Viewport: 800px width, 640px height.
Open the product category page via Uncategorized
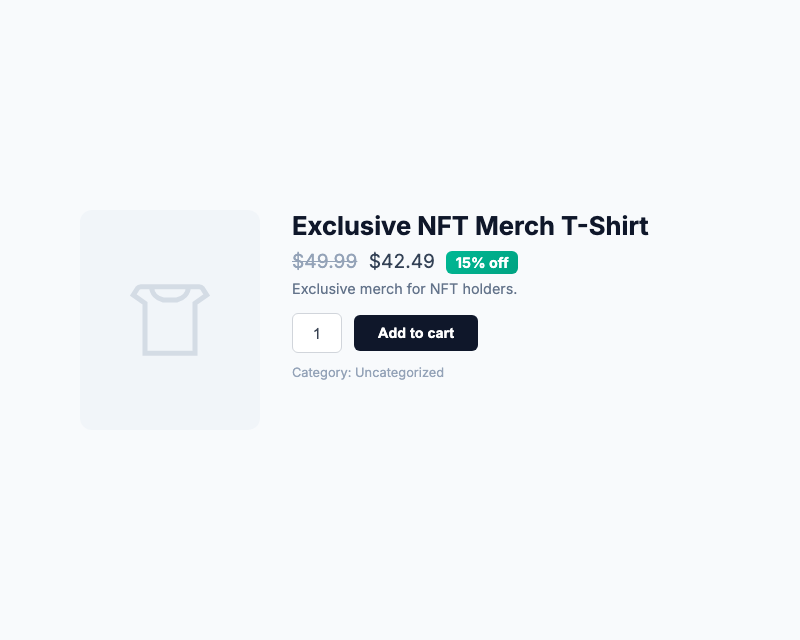click(399, 372)
